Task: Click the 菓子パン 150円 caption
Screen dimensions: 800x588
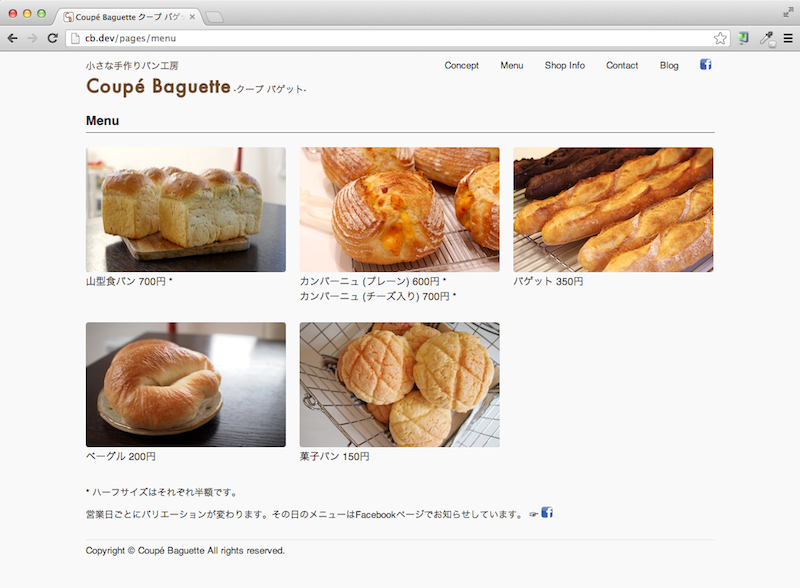Action: [x=334, y=456]
